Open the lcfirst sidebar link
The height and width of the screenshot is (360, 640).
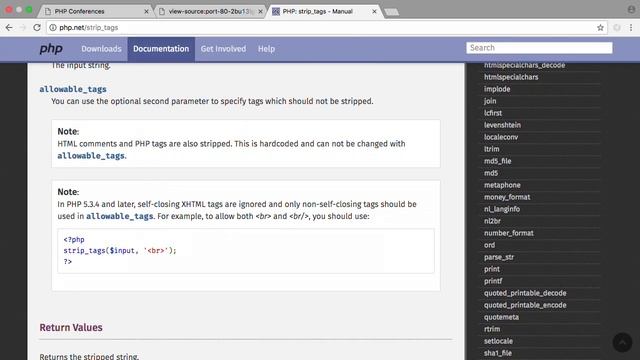(493, 113)
